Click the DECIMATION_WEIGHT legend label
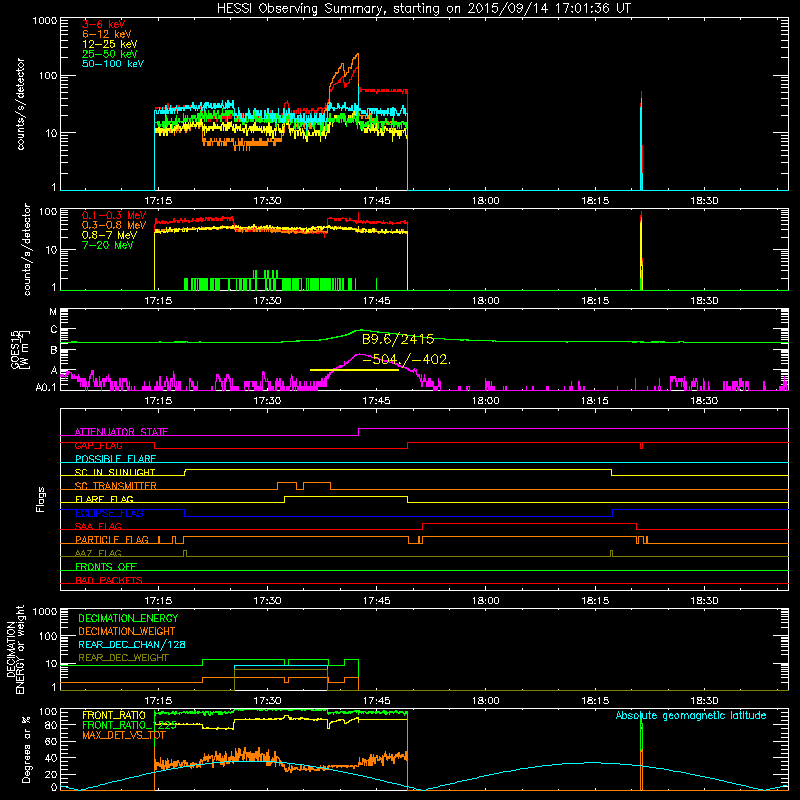The height and width of the screenshot is (800, 800). 127,631
